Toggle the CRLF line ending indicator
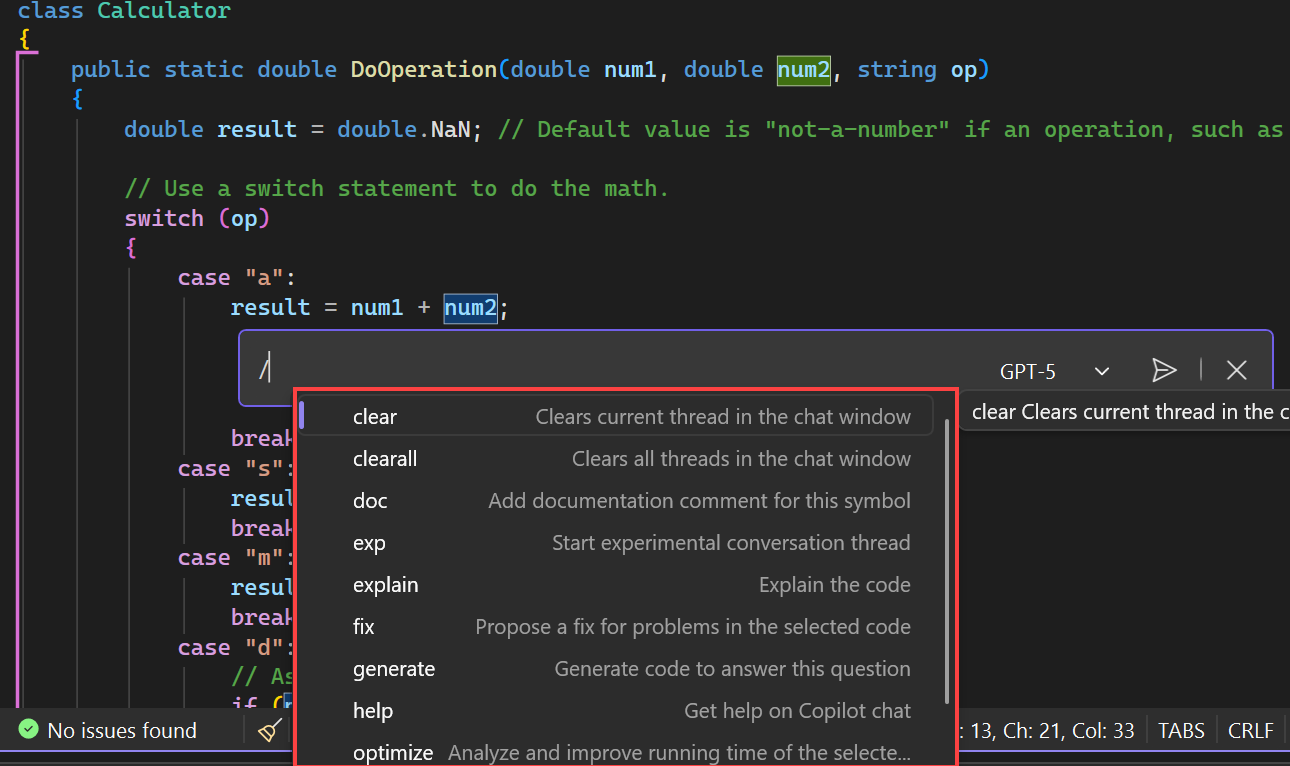This screenshot has height=766, width=1290. [1250, 730]
